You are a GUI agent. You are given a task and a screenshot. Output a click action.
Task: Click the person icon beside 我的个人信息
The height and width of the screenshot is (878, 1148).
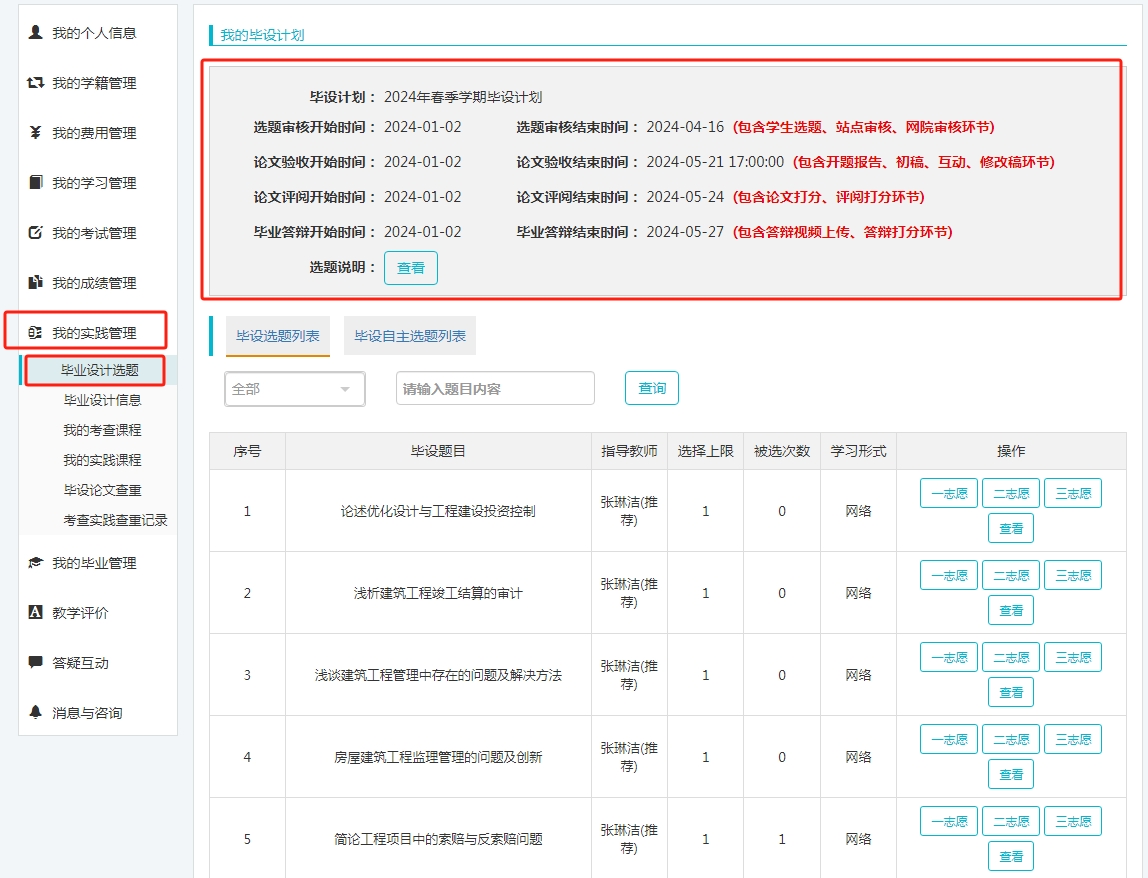point(36,33)
